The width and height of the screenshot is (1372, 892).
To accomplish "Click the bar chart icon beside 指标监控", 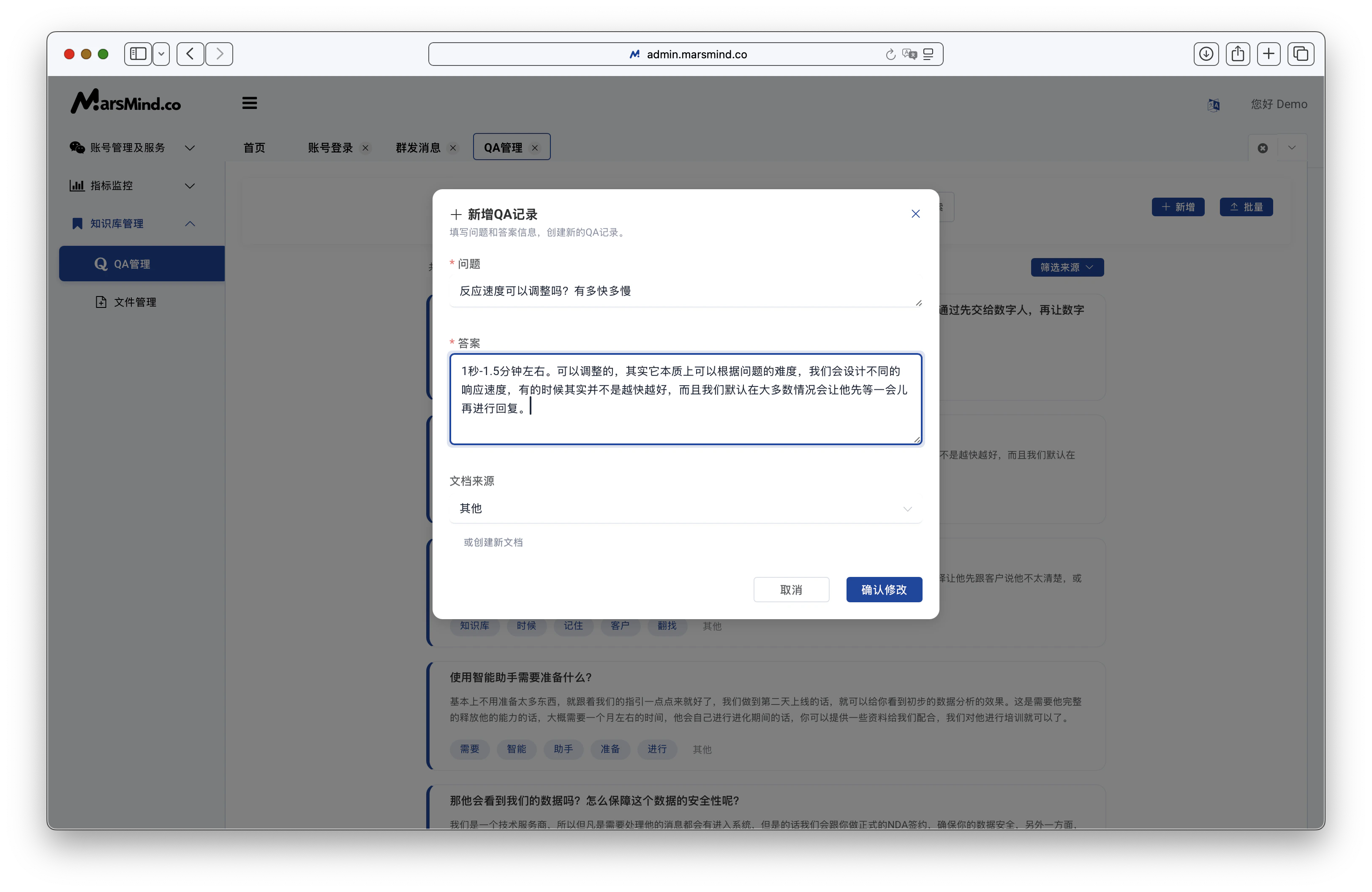I will (x=77, y=185).
